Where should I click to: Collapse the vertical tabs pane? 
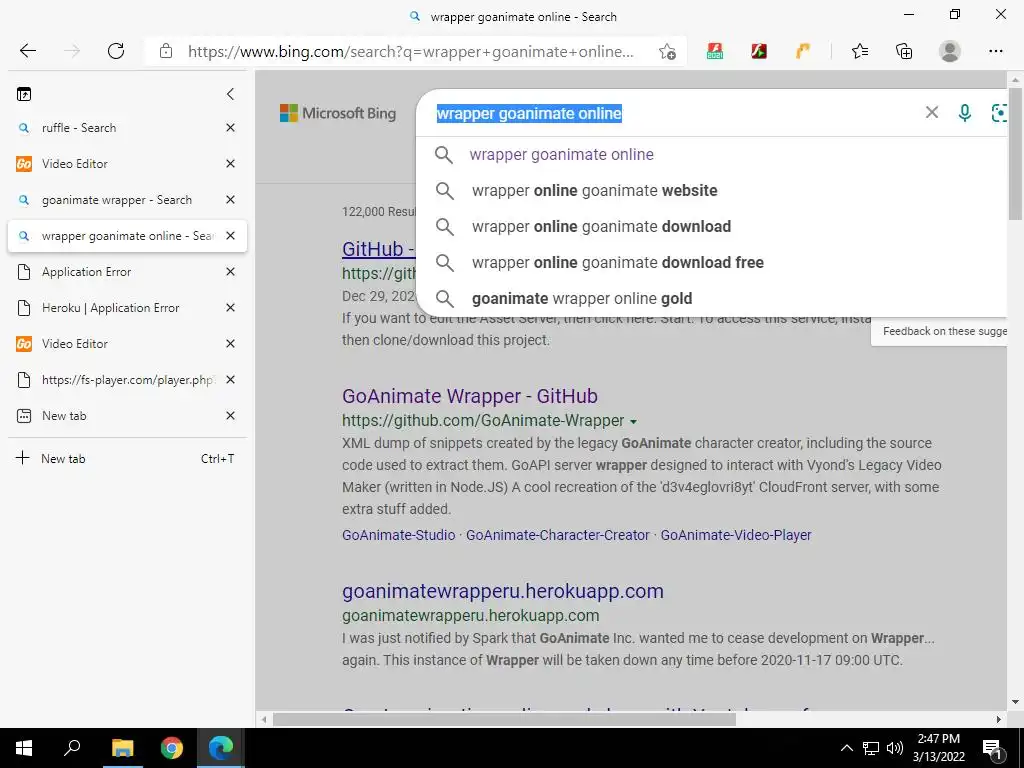(x=230, y=94)
